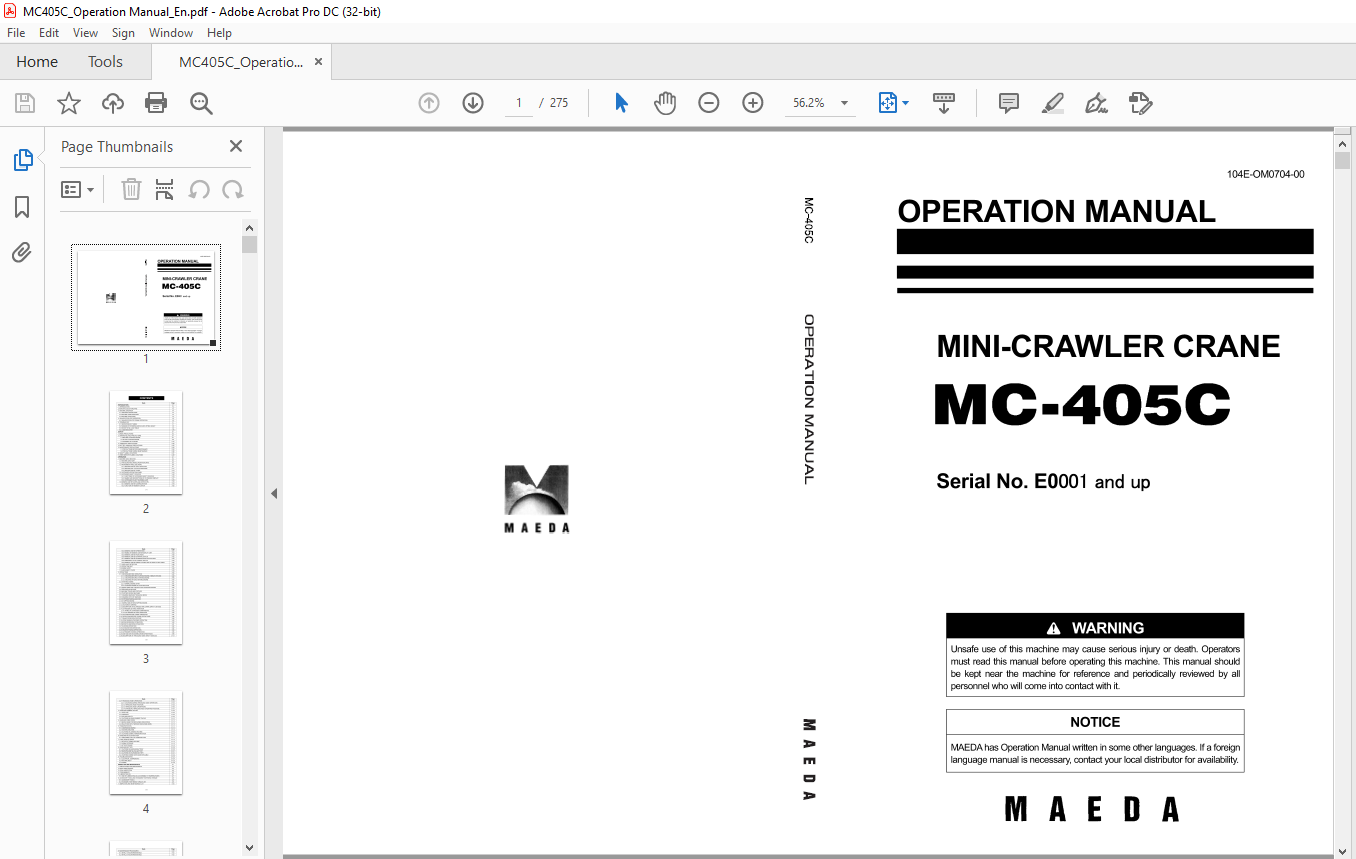Image resolution: width=1356 pixels, height=859 pixels.
Task: Zoom out with the minus icon
Action: [709, 103]
